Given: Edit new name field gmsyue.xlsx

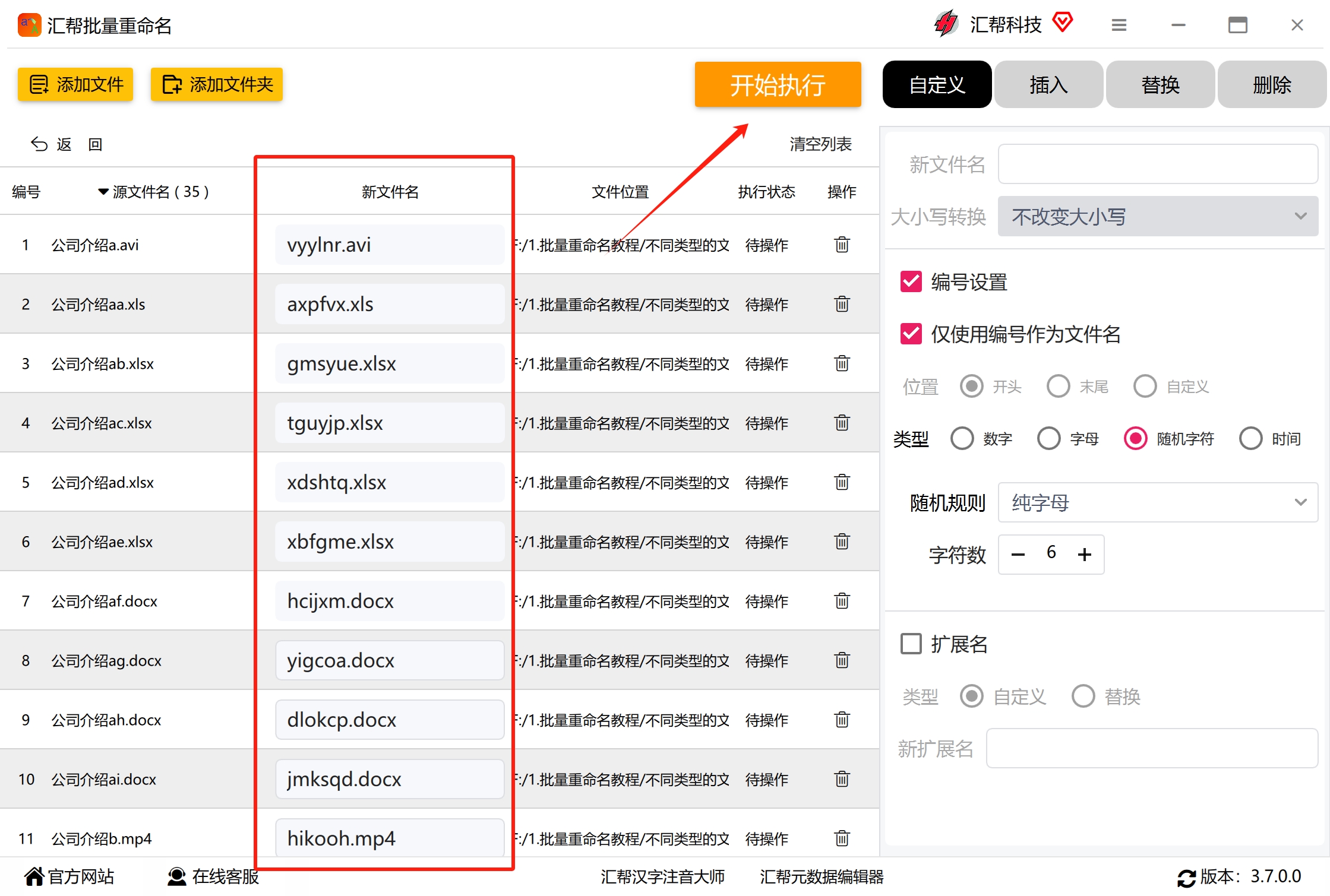Looking at the screenshot, I should pyautogui.click(x=390, y=363).
